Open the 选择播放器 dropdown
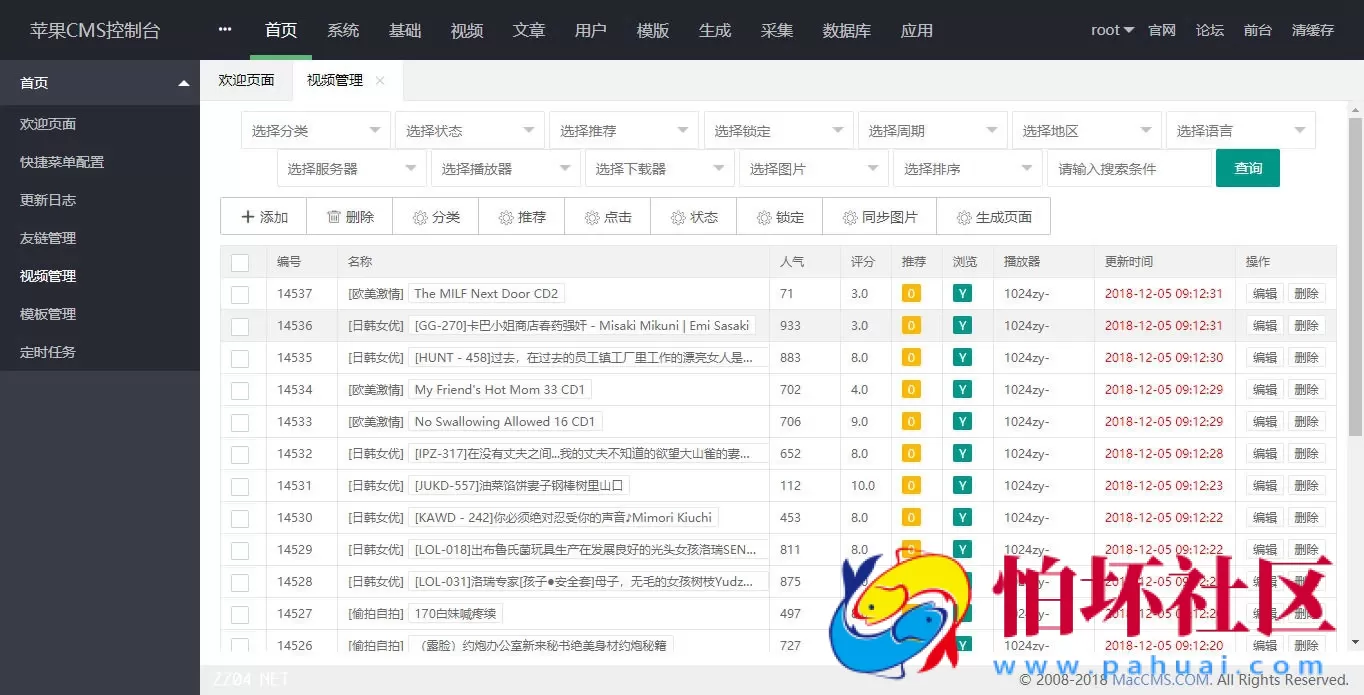This screenshot has height=695, width=1364. pos(506,168)
